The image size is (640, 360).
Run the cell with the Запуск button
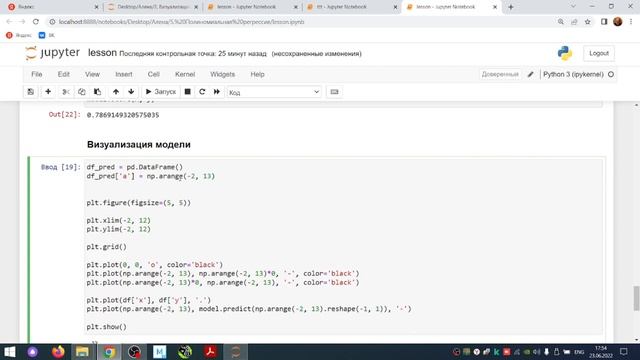click(160, 92)
